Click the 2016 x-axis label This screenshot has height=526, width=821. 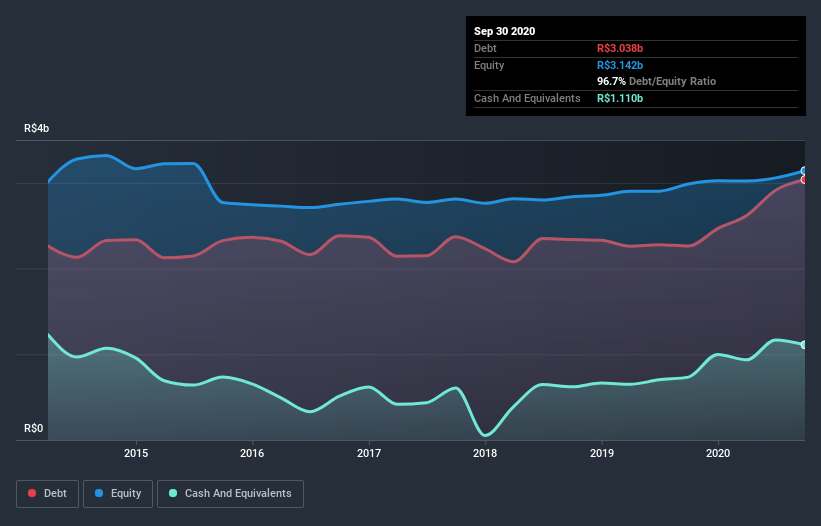point(252,453)
